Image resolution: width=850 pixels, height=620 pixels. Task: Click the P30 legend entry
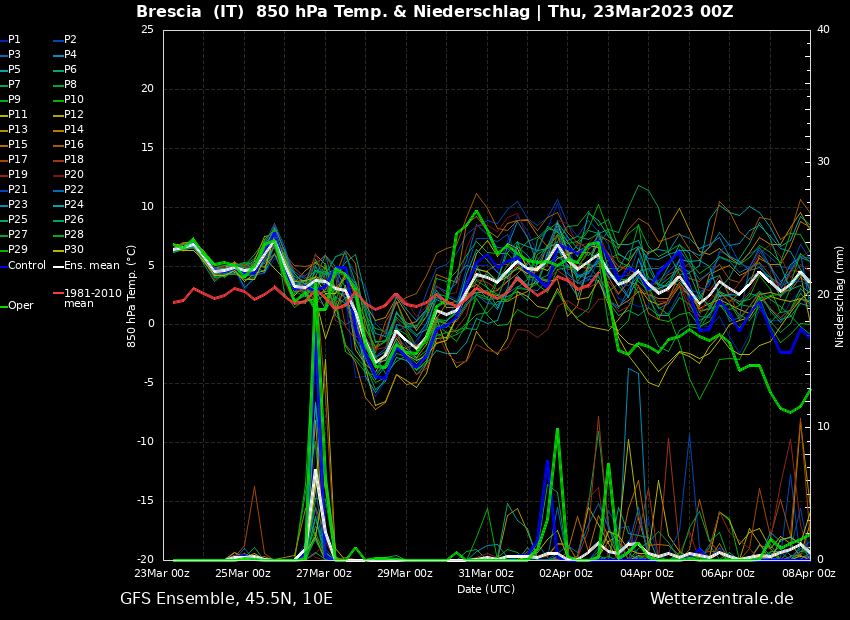pyautogui.click(x=73, y=250)
